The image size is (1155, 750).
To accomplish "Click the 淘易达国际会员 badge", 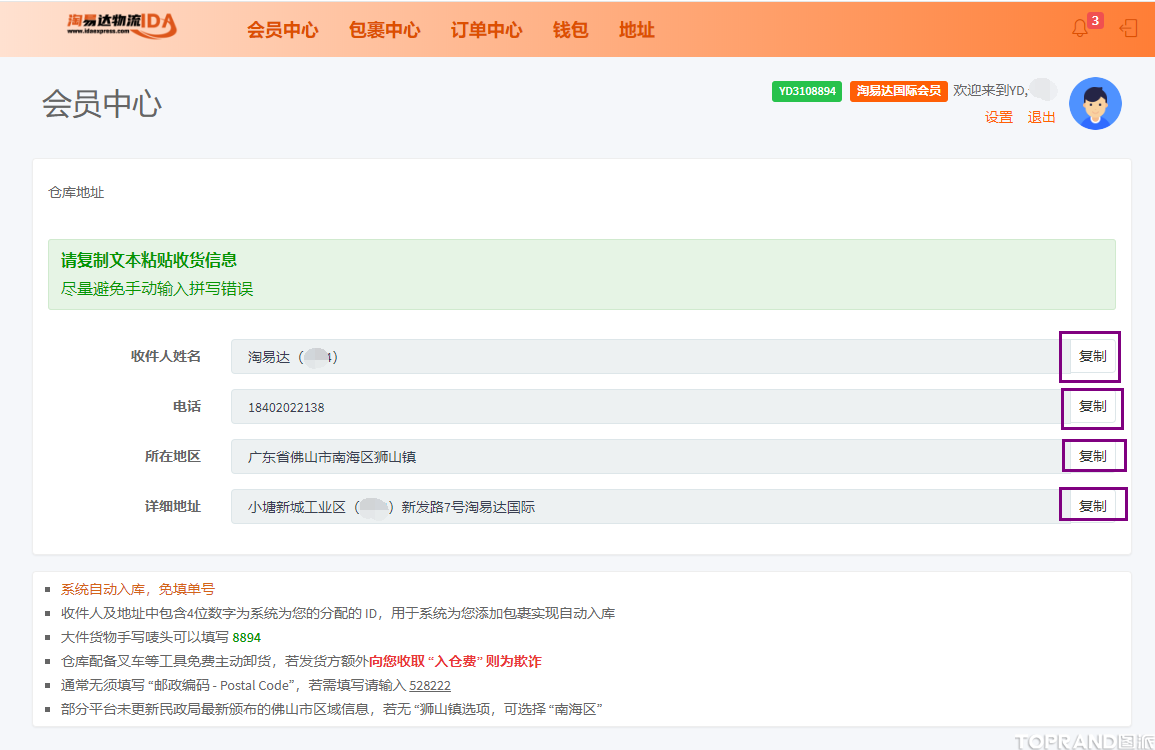I will pyautogui.click(x=899, y=91).
